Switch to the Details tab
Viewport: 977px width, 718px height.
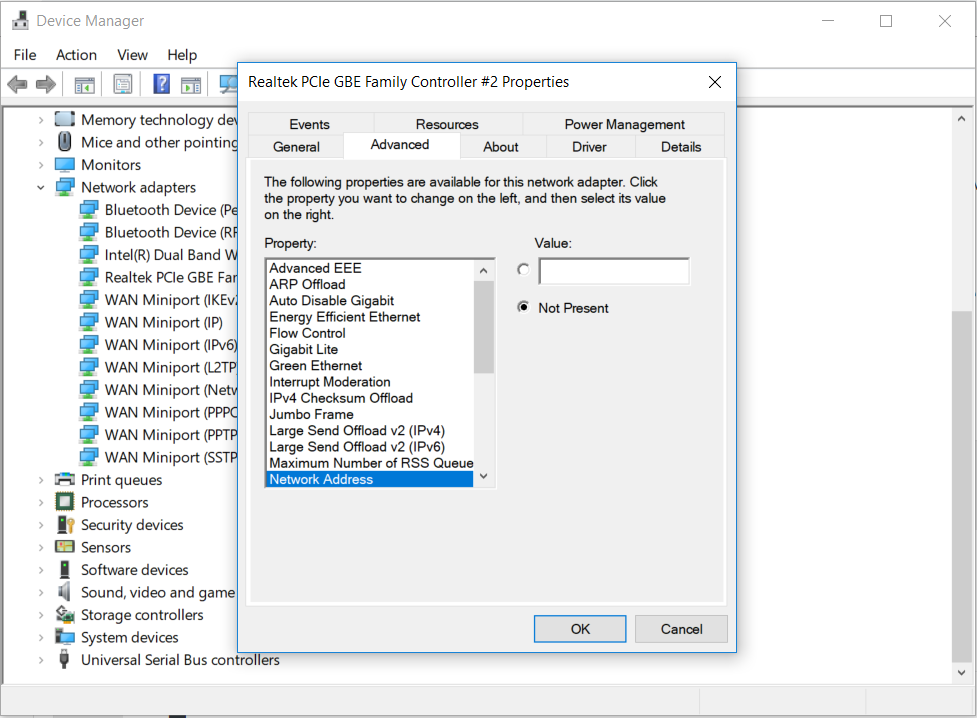[680, 146]
